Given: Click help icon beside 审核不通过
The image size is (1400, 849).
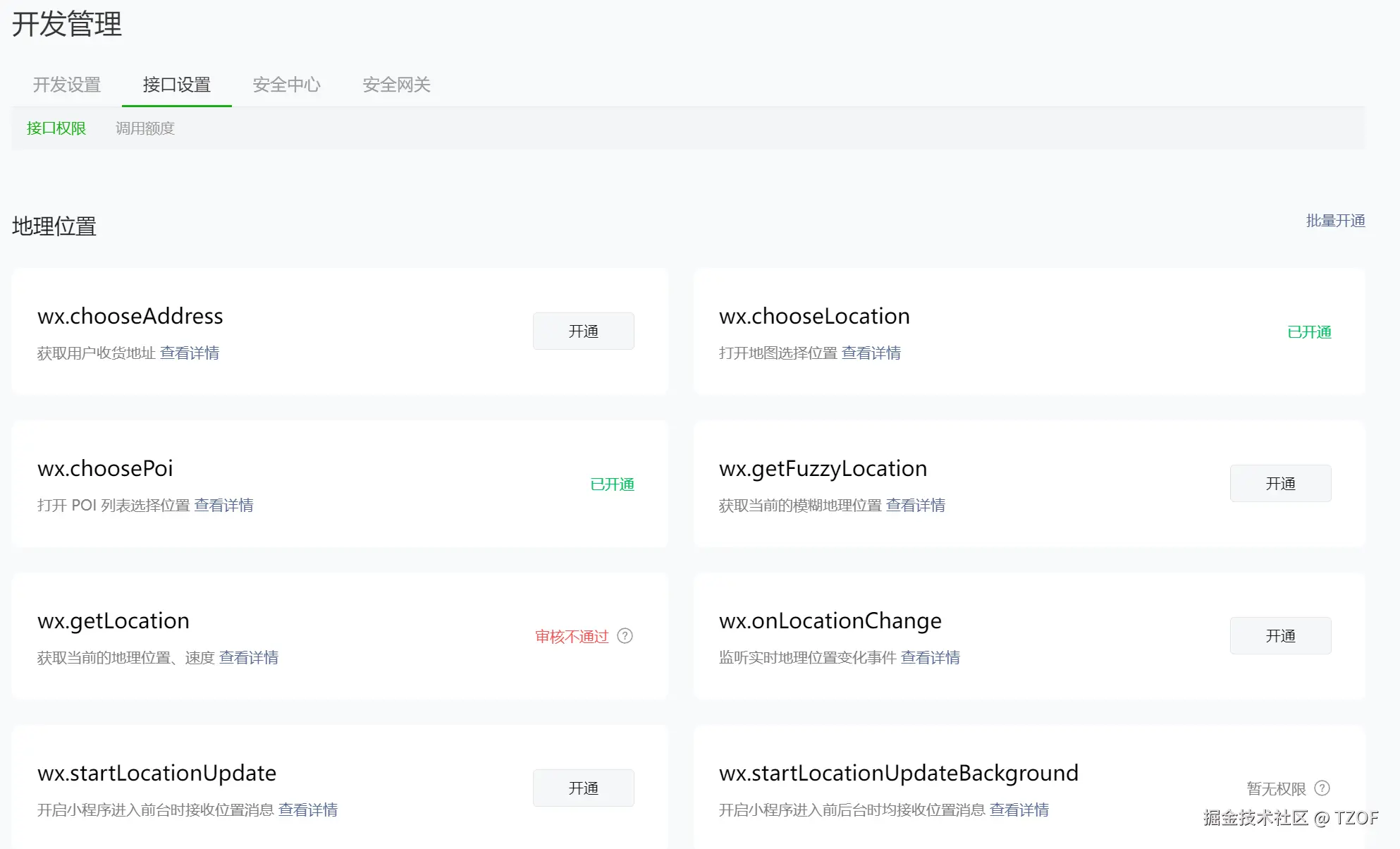Looking at the screenshot, I should point(625,636).
